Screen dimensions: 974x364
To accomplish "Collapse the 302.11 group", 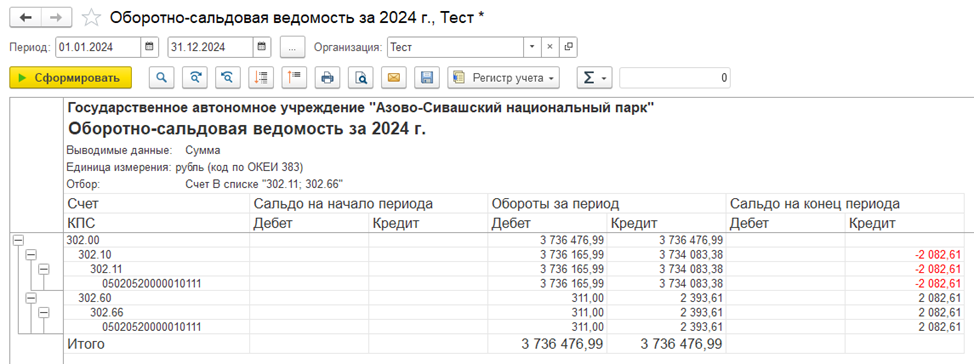I will 43,269.
